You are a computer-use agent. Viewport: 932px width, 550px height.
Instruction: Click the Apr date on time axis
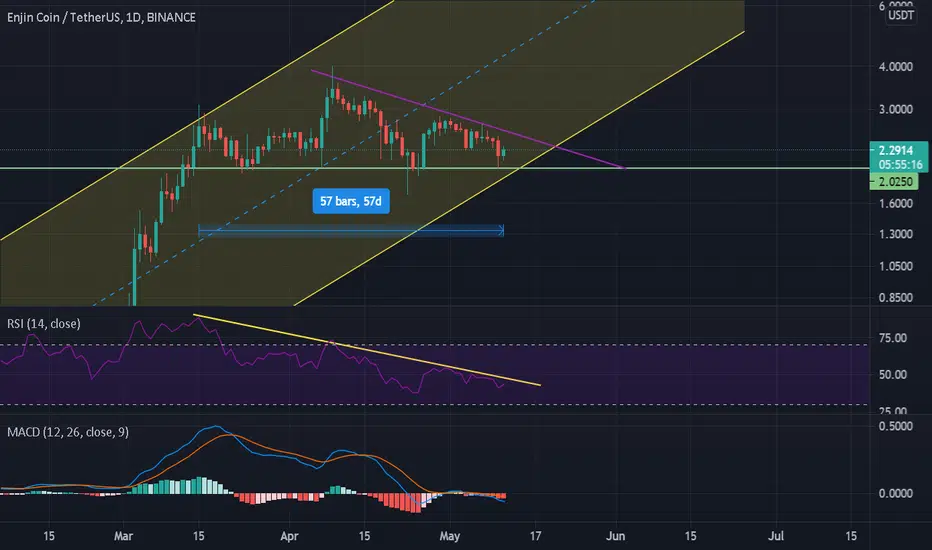pos(289,536)
